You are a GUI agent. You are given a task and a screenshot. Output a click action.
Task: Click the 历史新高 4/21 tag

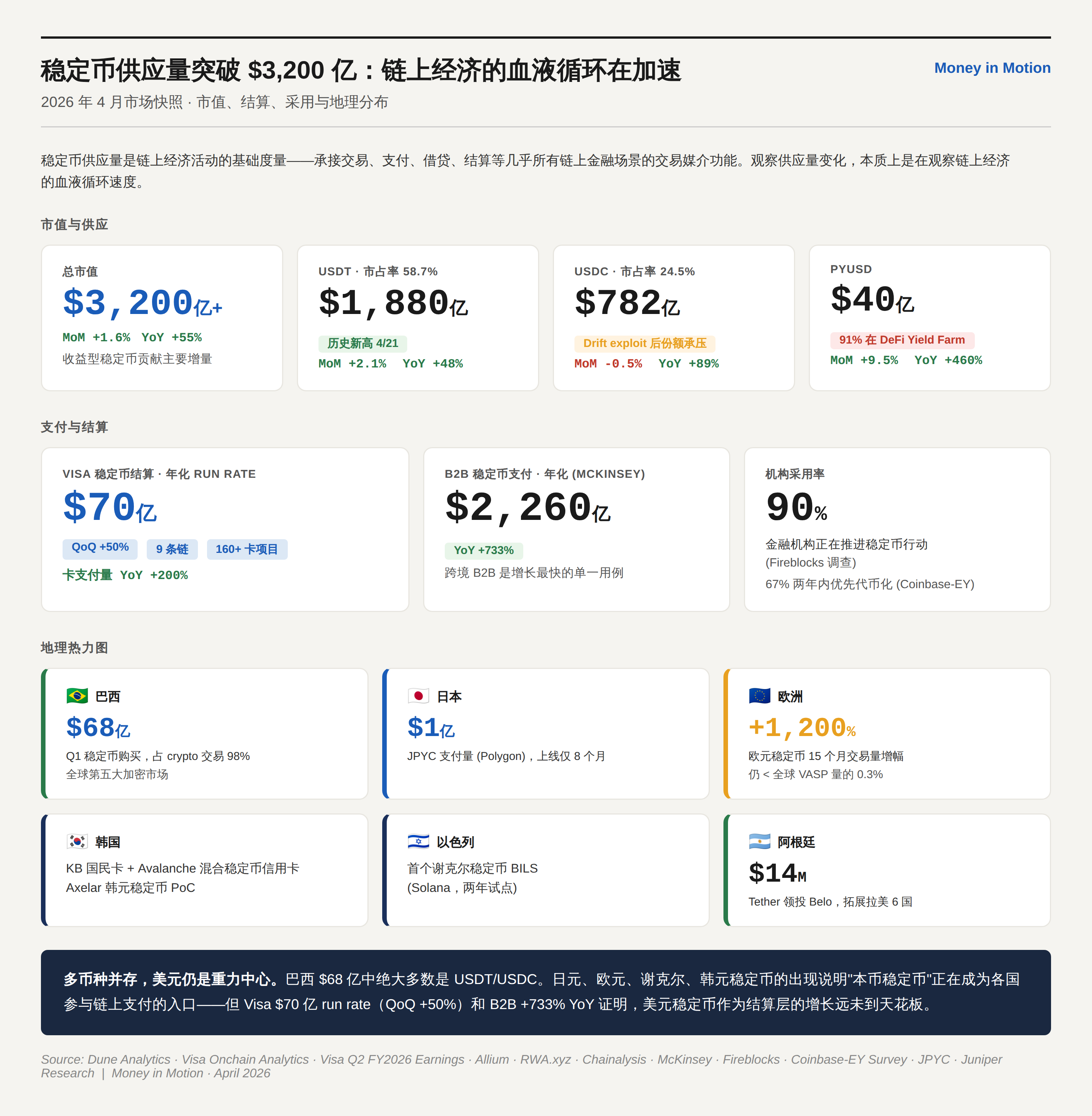point(362,344)
